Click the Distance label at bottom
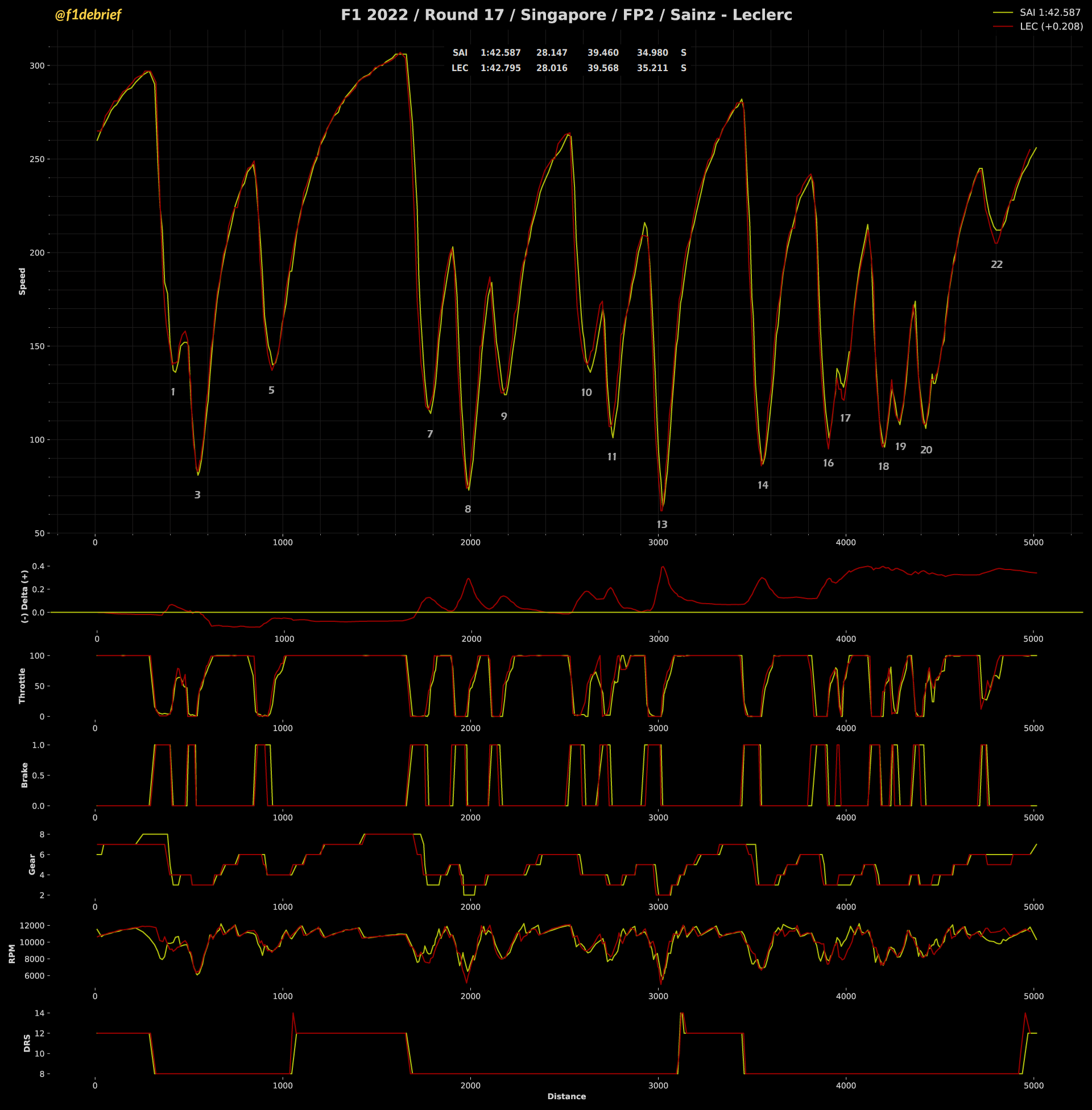 566,1096
